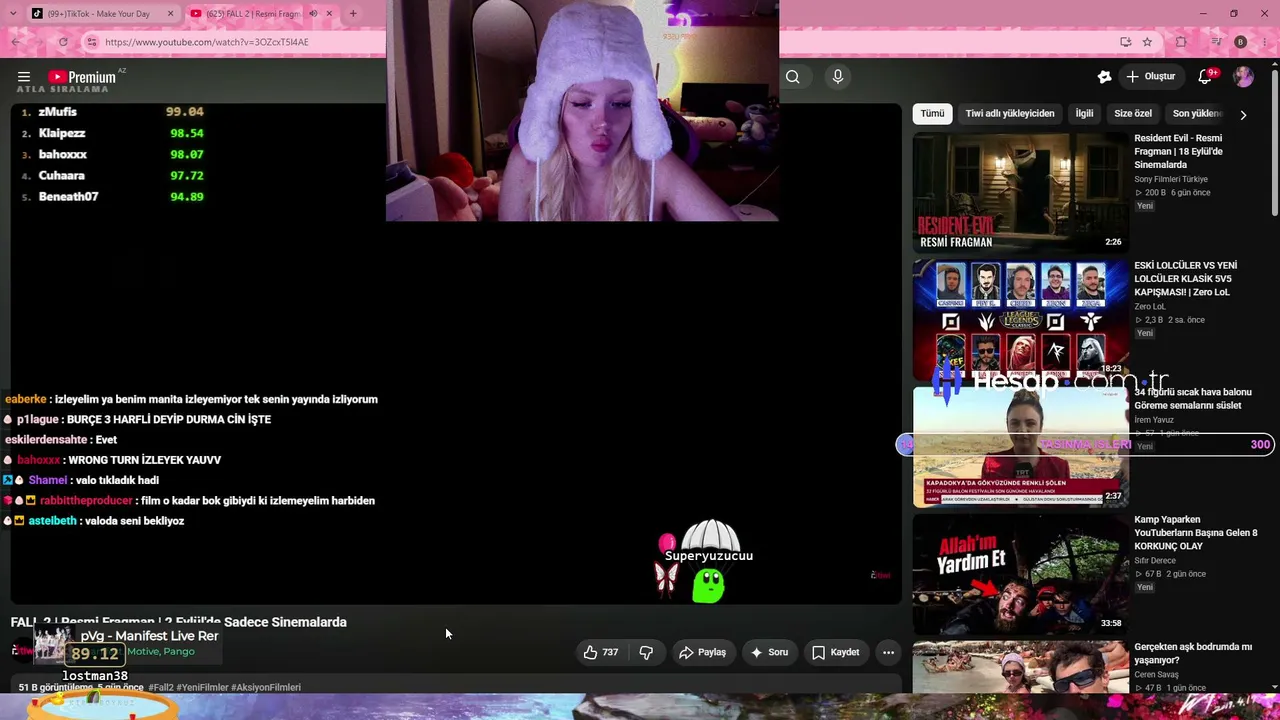Click the Oluştur create button

tap(1151, 77)
